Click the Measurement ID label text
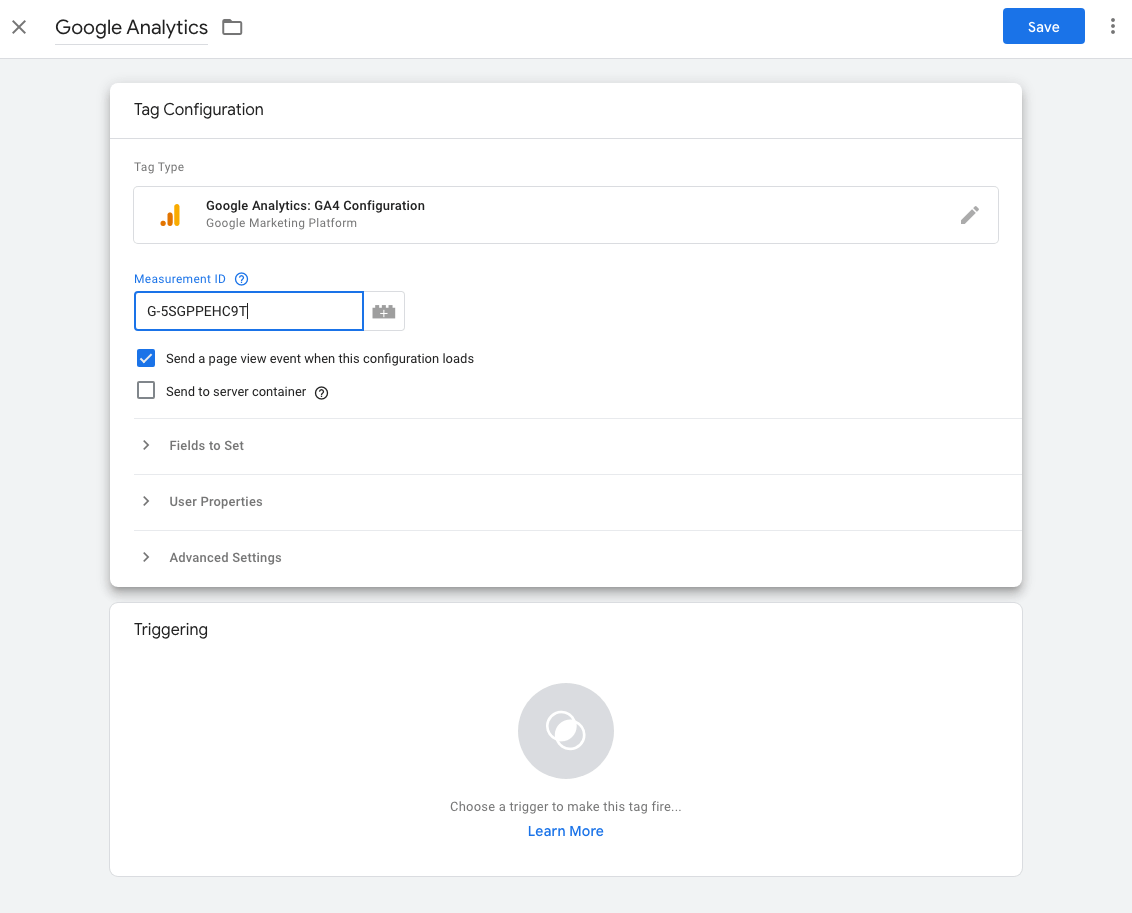Image resolution: width=1132 pixels, height=913 pixels. pyautogui.click(x=180, y=279)
